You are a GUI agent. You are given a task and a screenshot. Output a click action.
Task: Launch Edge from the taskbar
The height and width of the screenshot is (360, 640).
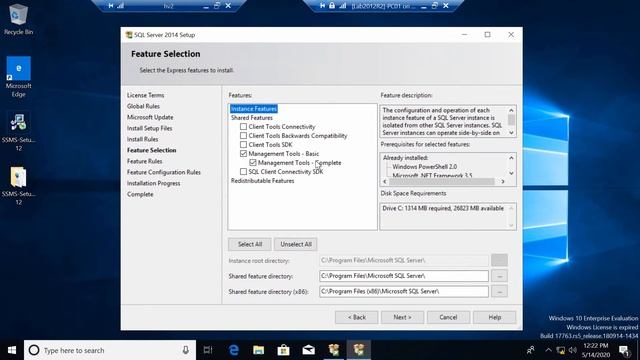point(233,350)
